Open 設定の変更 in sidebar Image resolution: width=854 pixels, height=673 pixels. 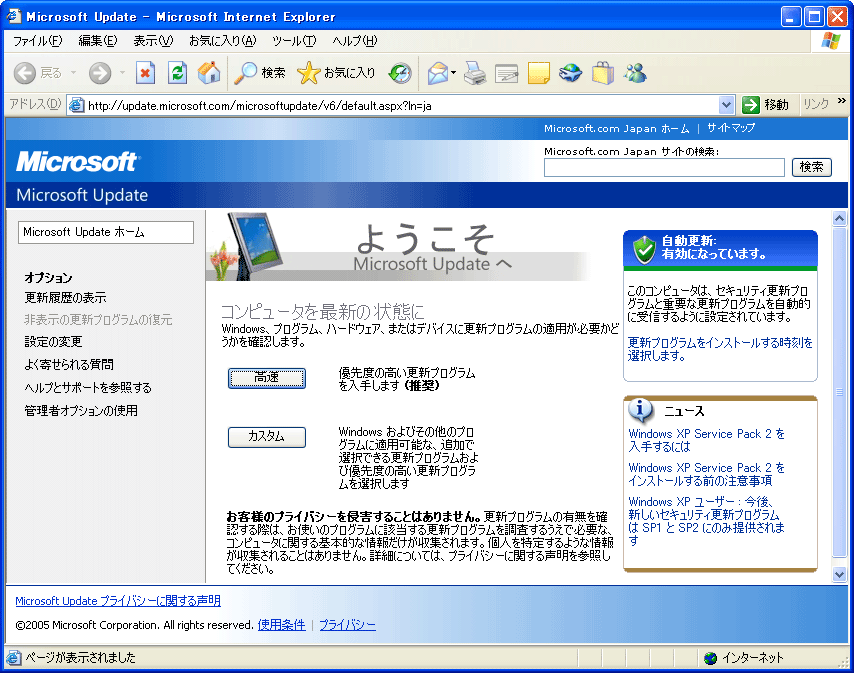(53, 342)
